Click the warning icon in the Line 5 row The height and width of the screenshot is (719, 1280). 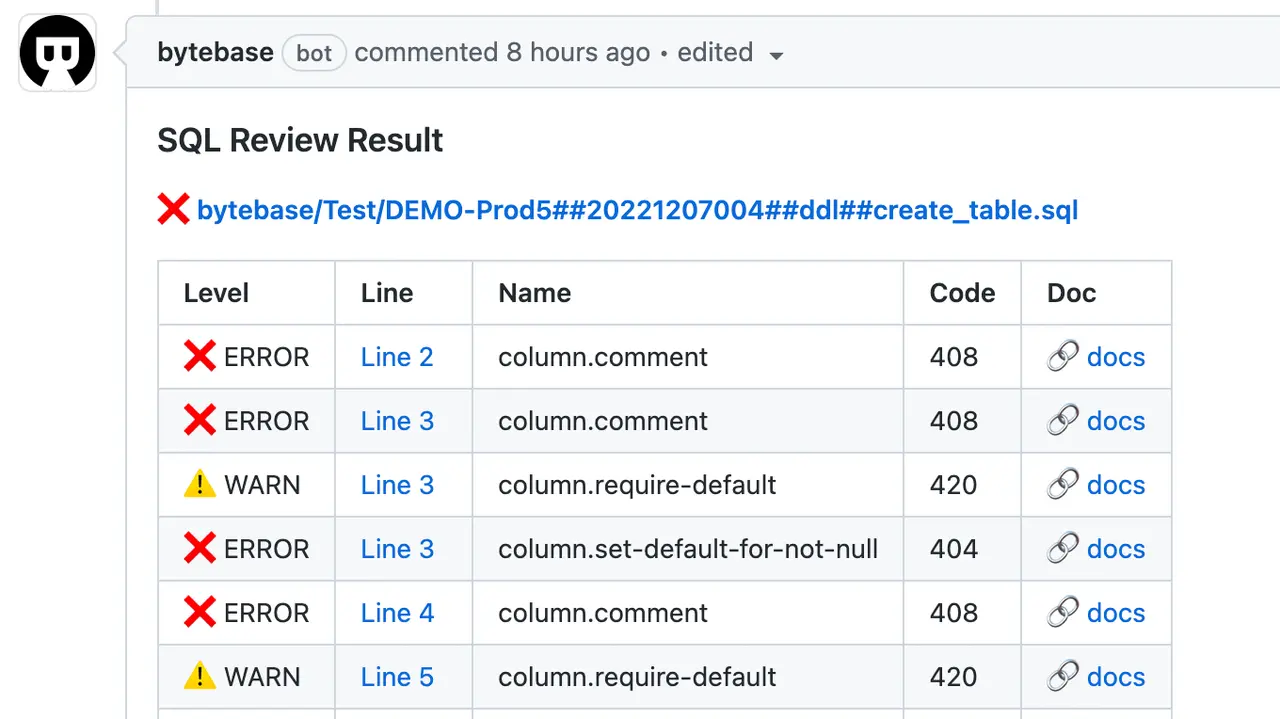pyautogui.click(x=200, y=677)
